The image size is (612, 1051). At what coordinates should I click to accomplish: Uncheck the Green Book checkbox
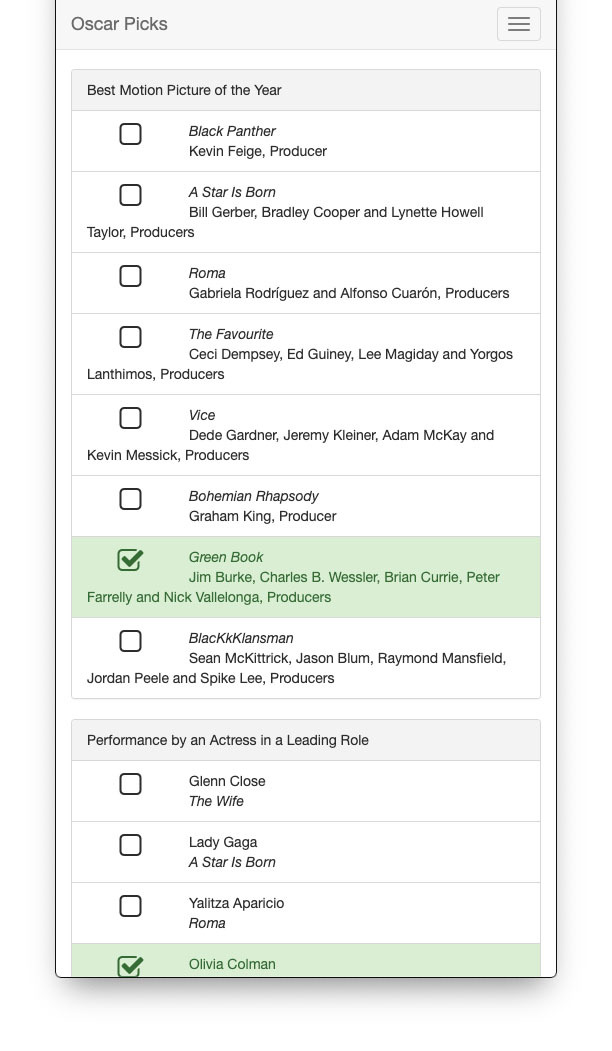pos(130,560)
